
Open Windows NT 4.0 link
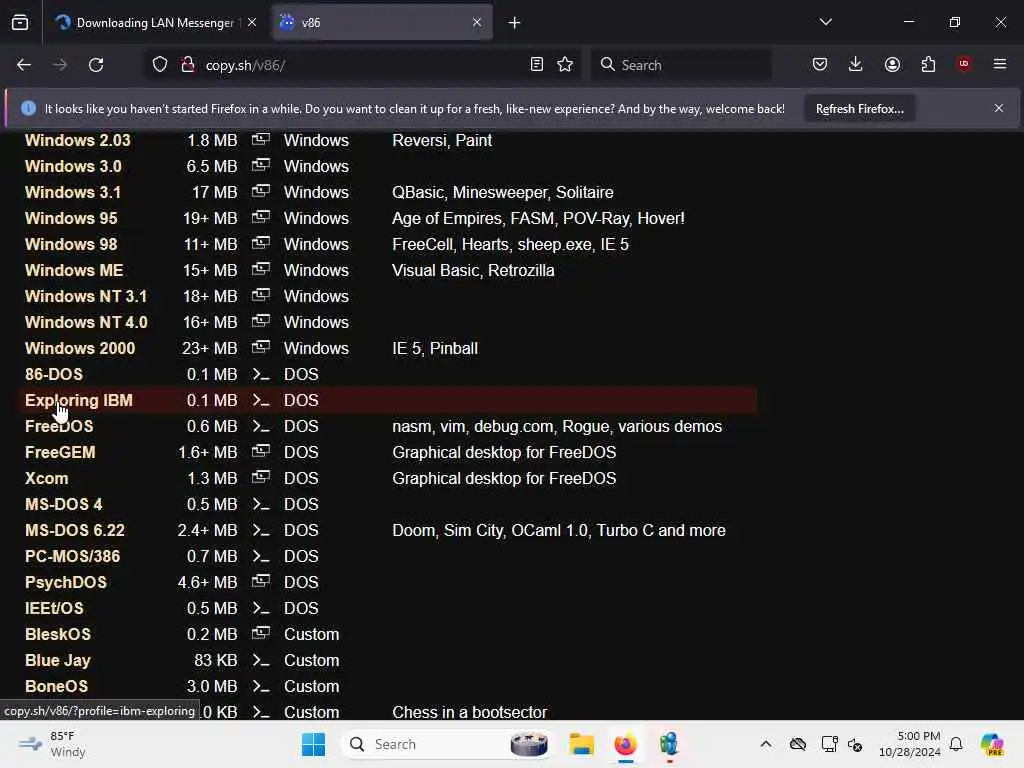(x=86, y=323)
